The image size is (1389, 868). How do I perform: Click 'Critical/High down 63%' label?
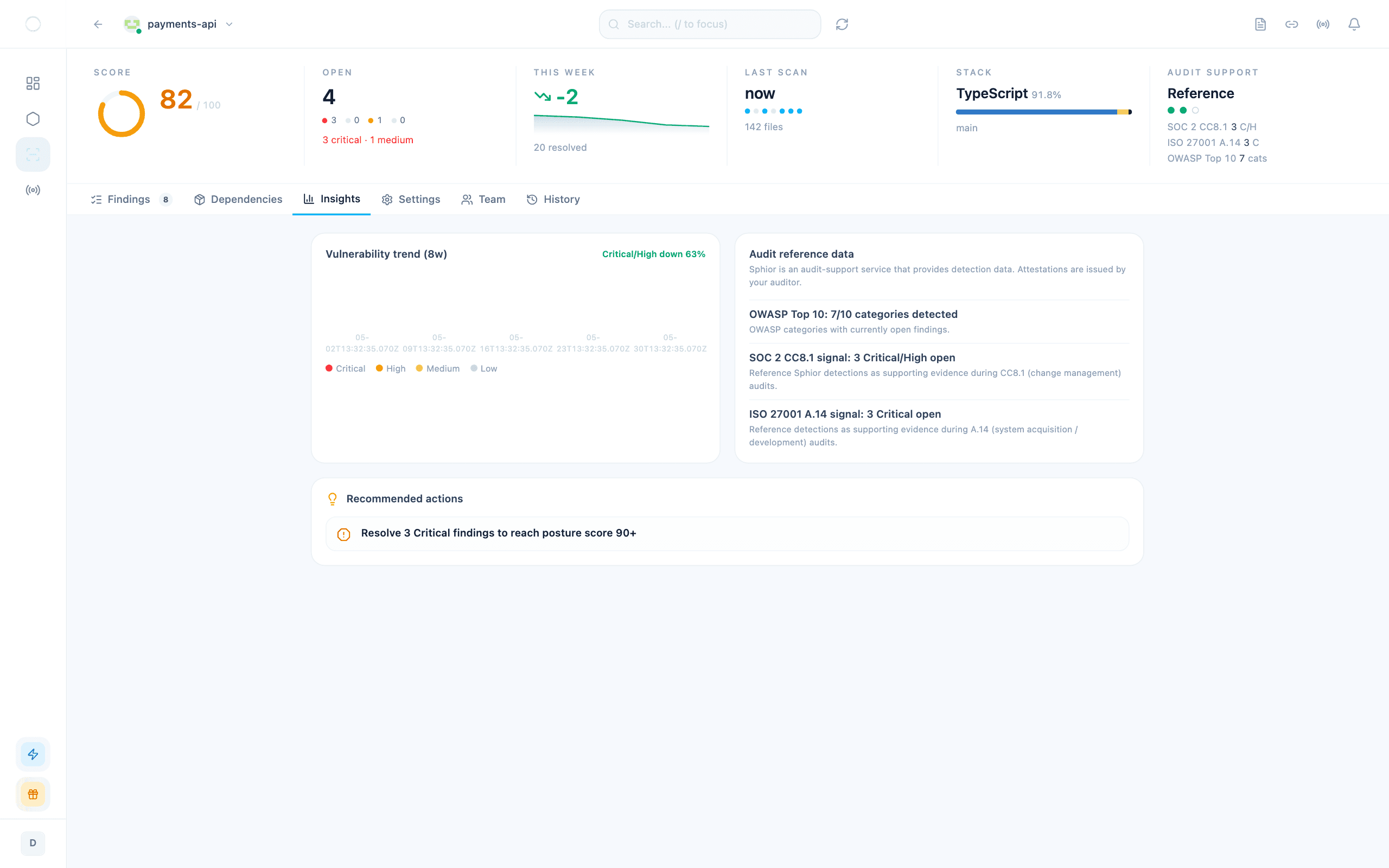tap(654, 254)
